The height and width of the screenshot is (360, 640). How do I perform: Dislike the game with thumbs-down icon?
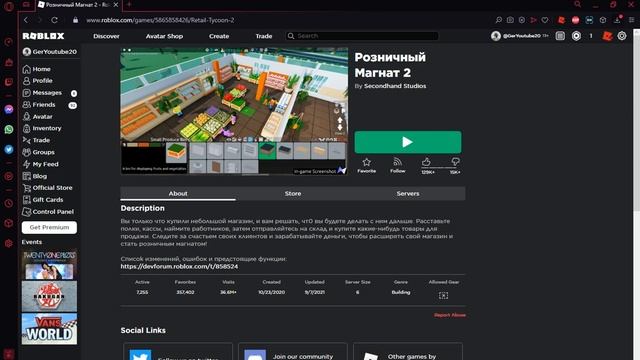pyautogui.click(x=456, y=162)
